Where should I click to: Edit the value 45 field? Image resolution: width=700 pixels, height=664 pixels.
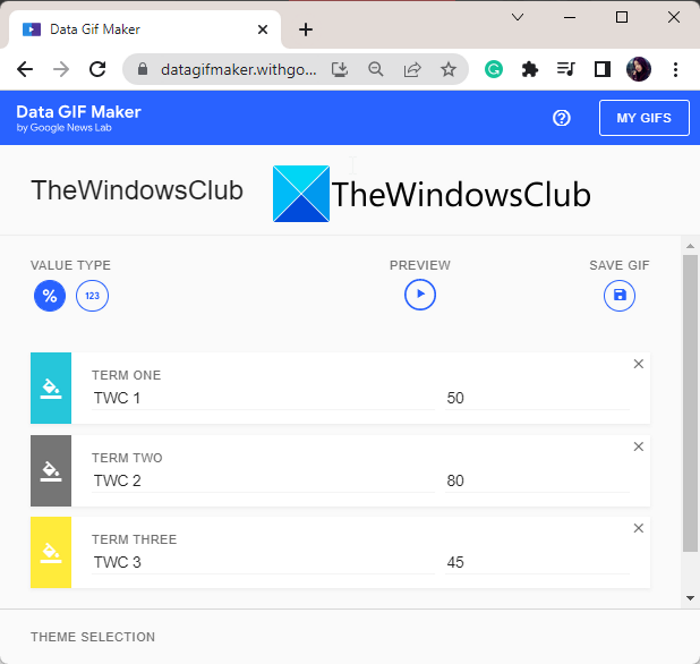click(537, 562)
